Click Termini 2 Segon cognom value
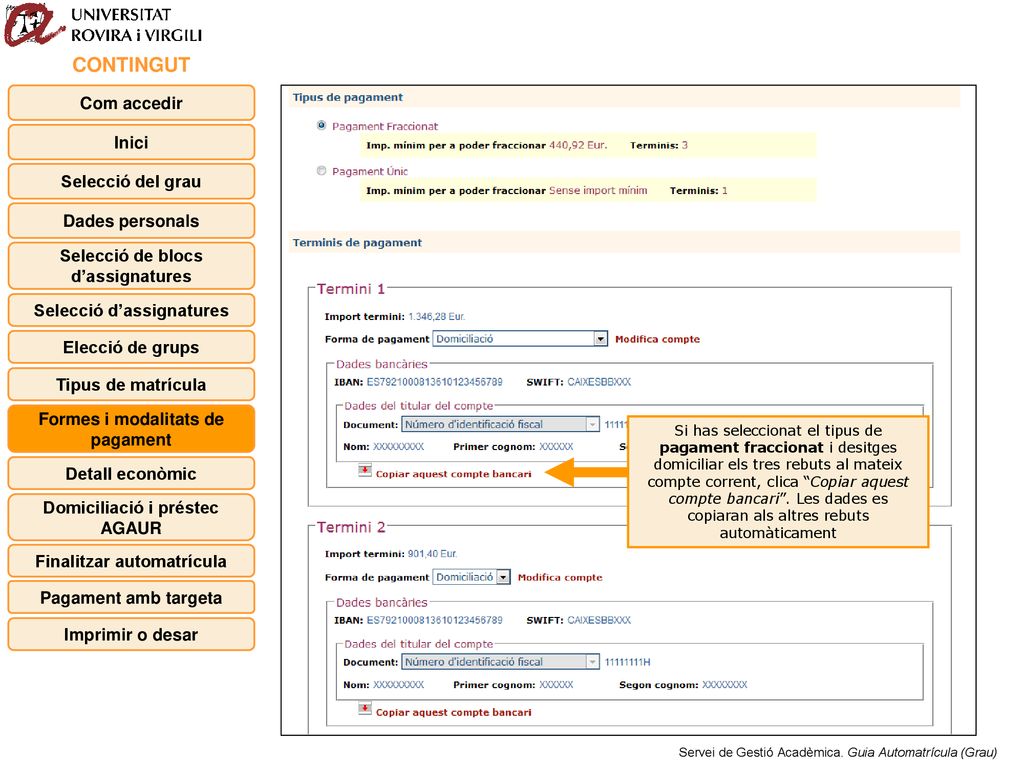 (x=724, y=685)
